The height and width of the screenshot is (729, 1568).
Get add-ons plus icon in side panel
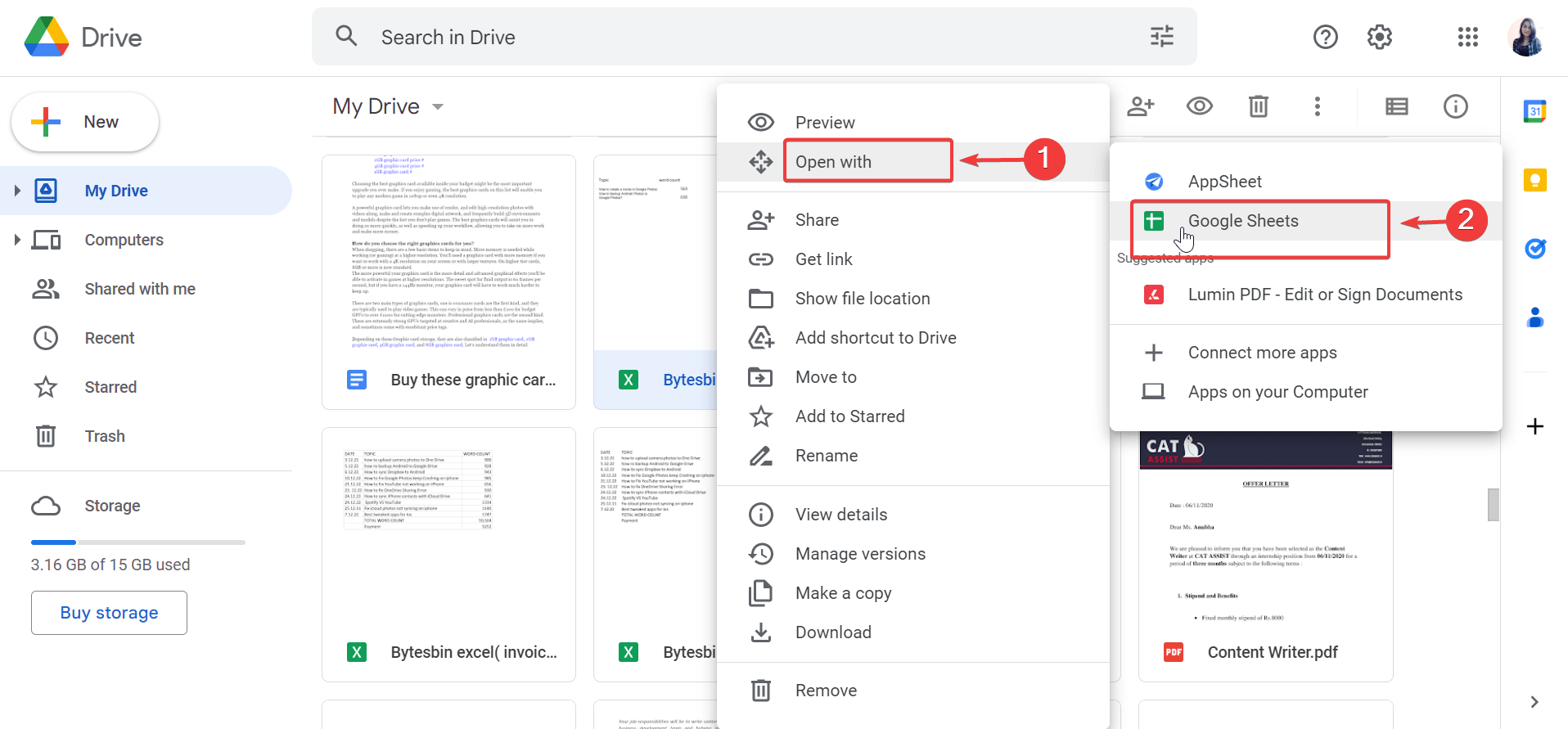[1534, 426]
